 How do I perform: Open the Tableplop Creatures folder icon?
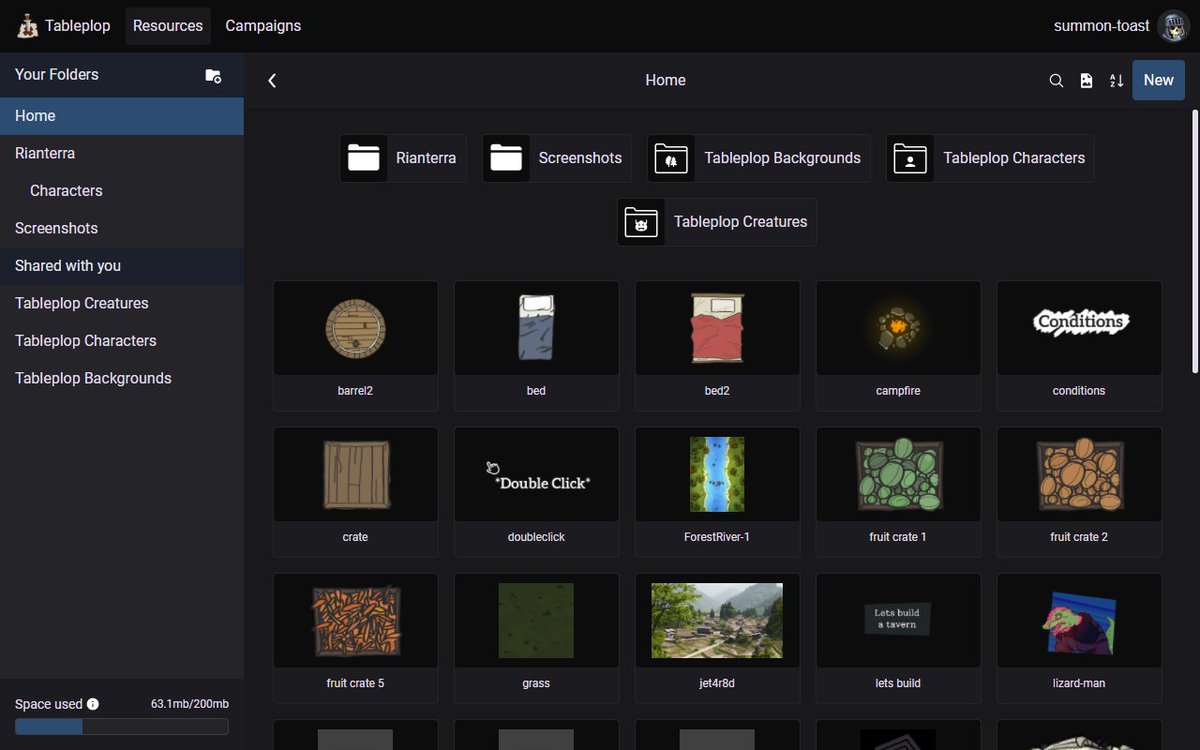tap(641, 222)
